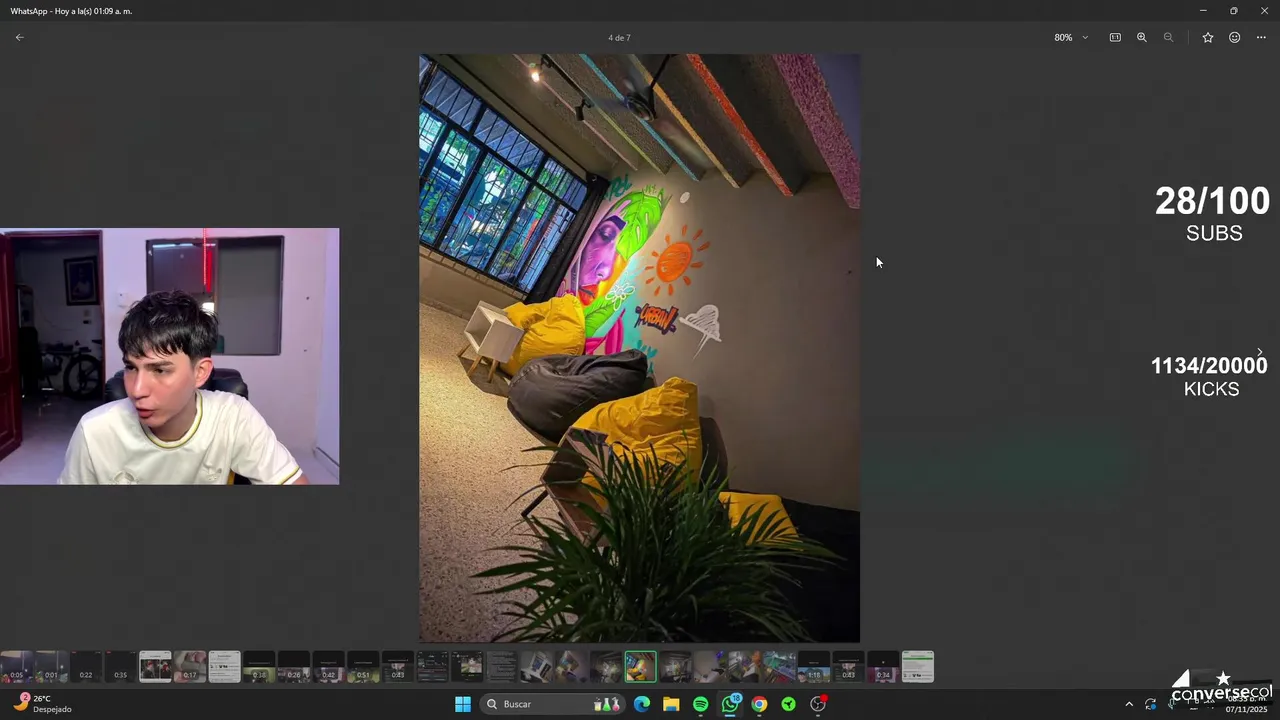Zoom in with the magnifier plus icon
Viewport: 1280px width, 720px height.
(1141, 37)
